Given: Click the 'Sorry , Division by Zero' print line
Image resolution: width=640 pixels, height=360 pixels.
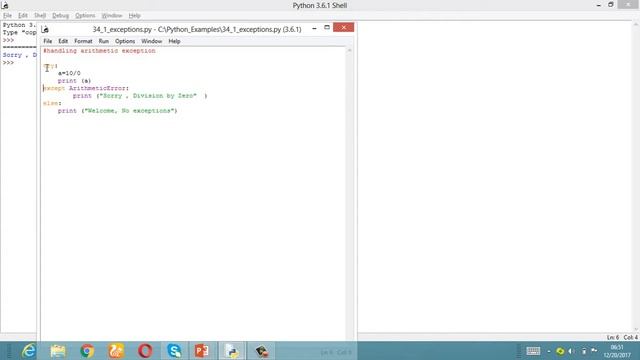Looking at the screenshot, I should click(140, 96).
